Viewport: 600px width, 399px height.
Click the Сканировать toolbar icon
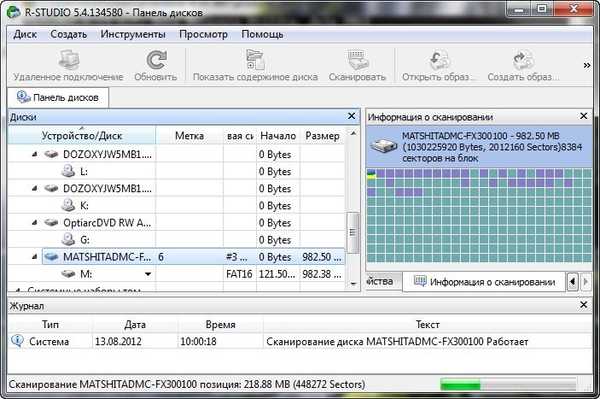[x=357, y=60]
